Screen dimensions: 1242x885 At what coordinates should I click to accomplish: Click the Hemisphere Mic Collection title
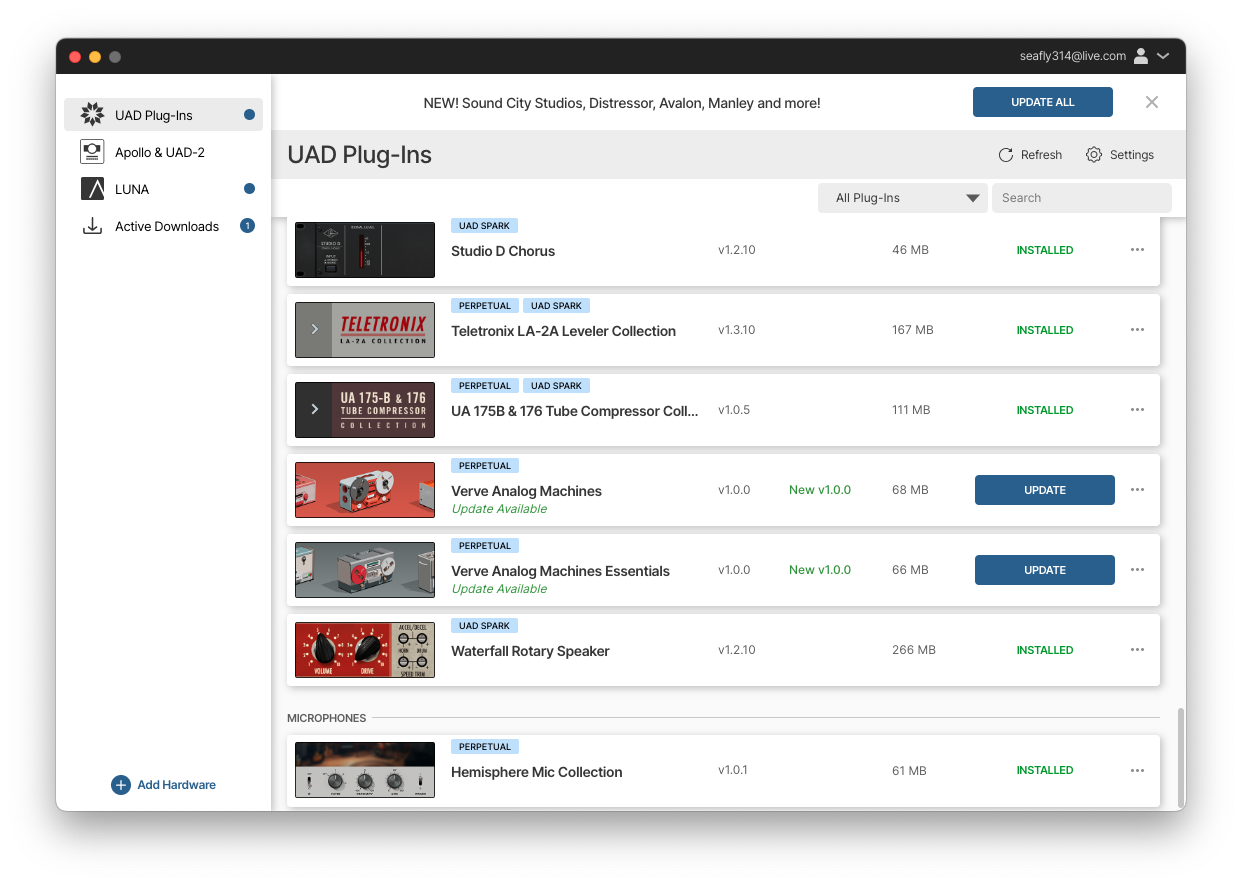pyautogui.click(x=536, y=772)
